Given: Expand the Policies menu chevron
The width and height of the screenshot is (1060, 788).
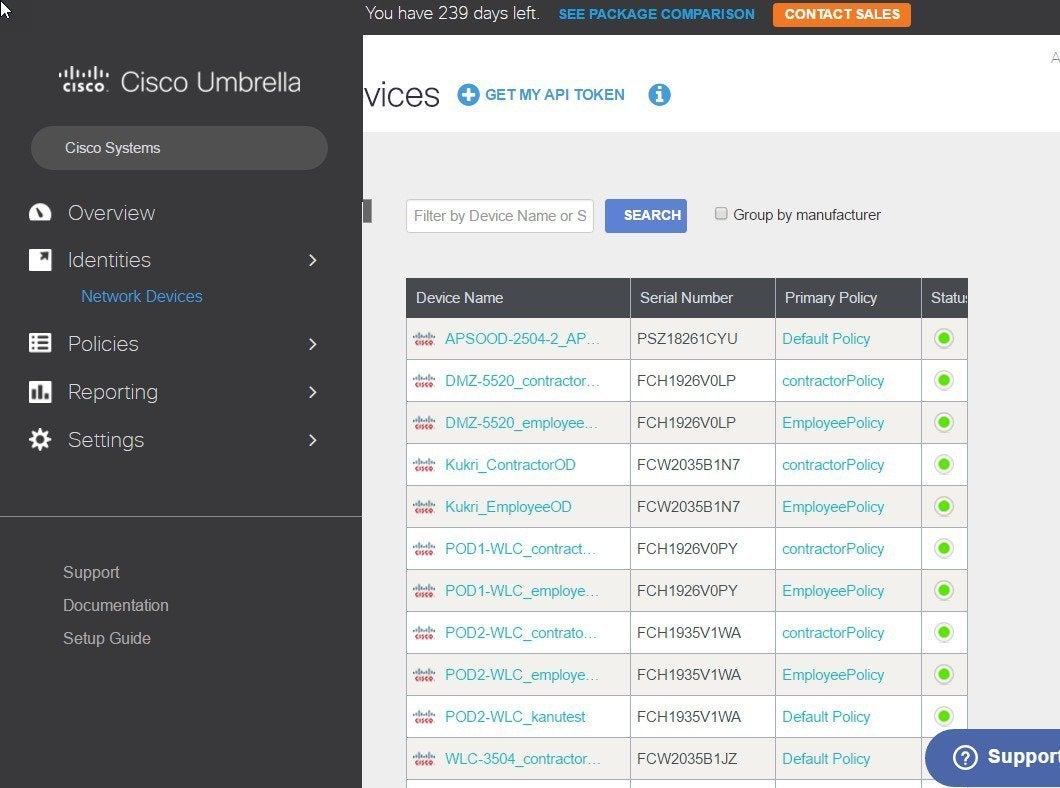Looking at the screenshot, I should coord(312,344).
